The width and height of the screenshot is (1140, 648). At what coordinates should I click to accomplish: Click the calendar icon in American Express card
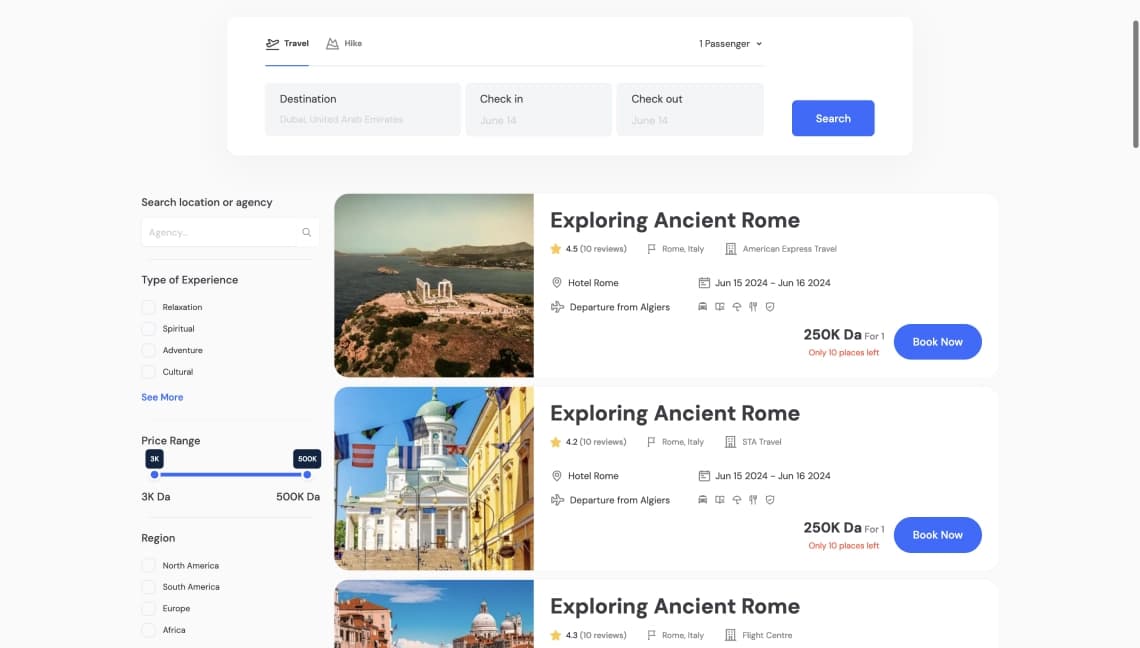click(704, 282)
